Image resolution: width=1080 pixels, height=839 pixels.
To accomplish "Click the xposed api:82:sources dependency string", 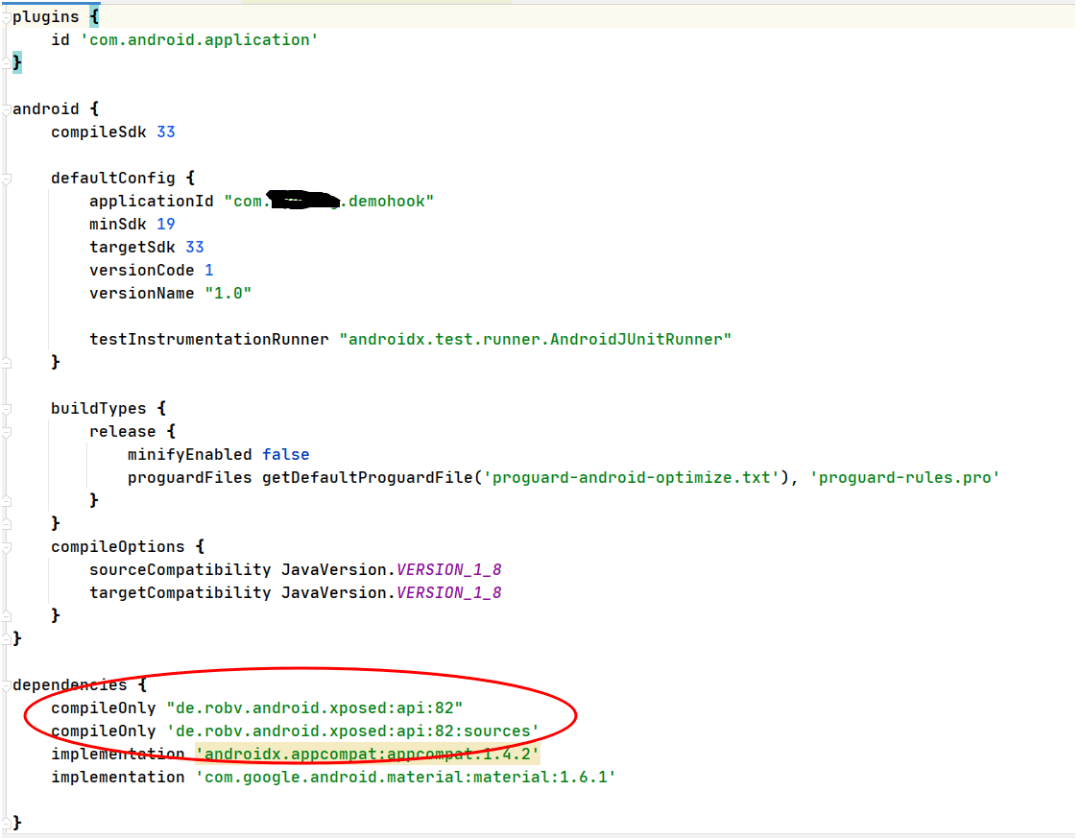I will click(353, 731).
